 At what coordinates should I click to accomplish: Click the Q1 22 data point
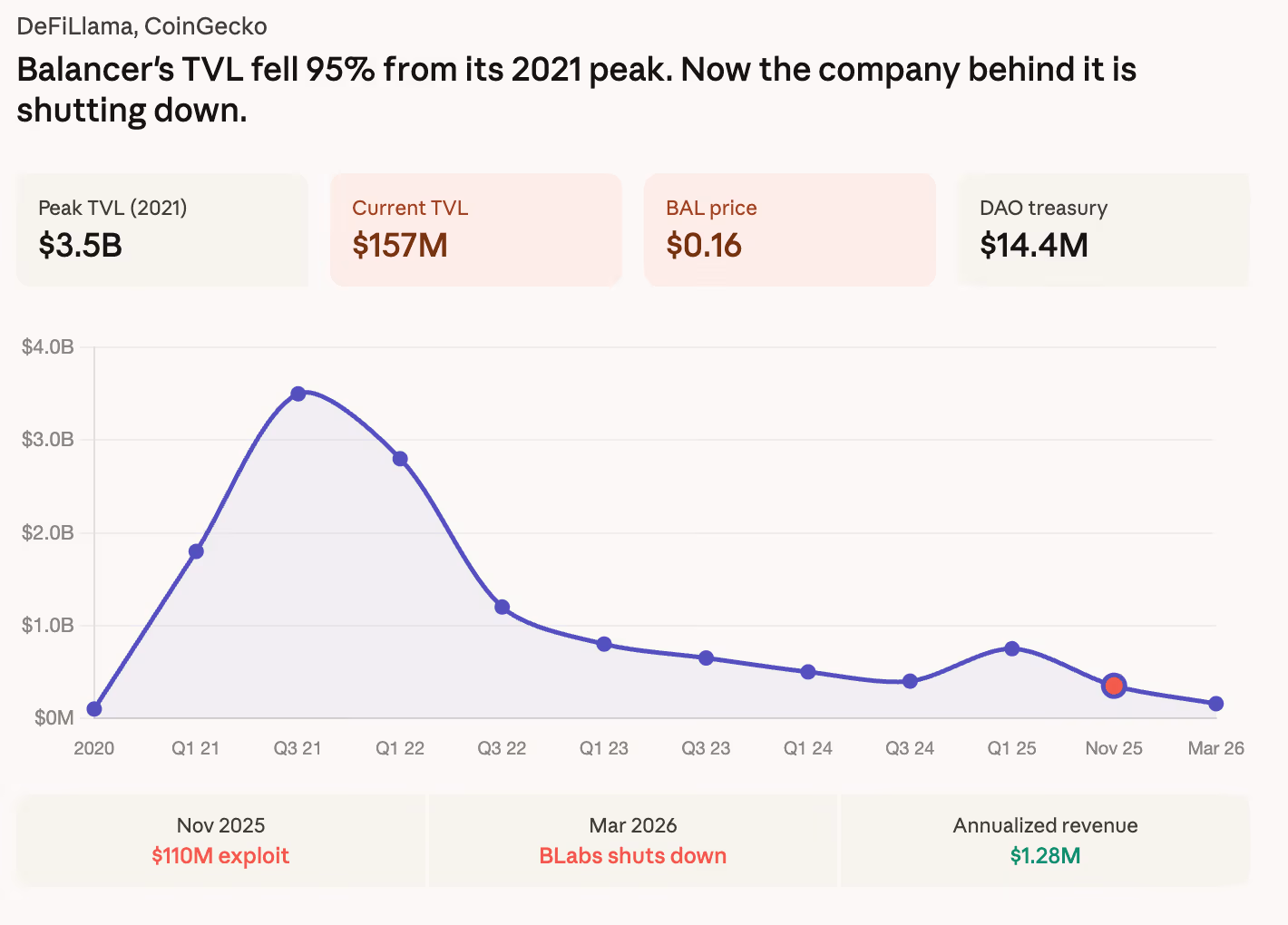[400, 459]
